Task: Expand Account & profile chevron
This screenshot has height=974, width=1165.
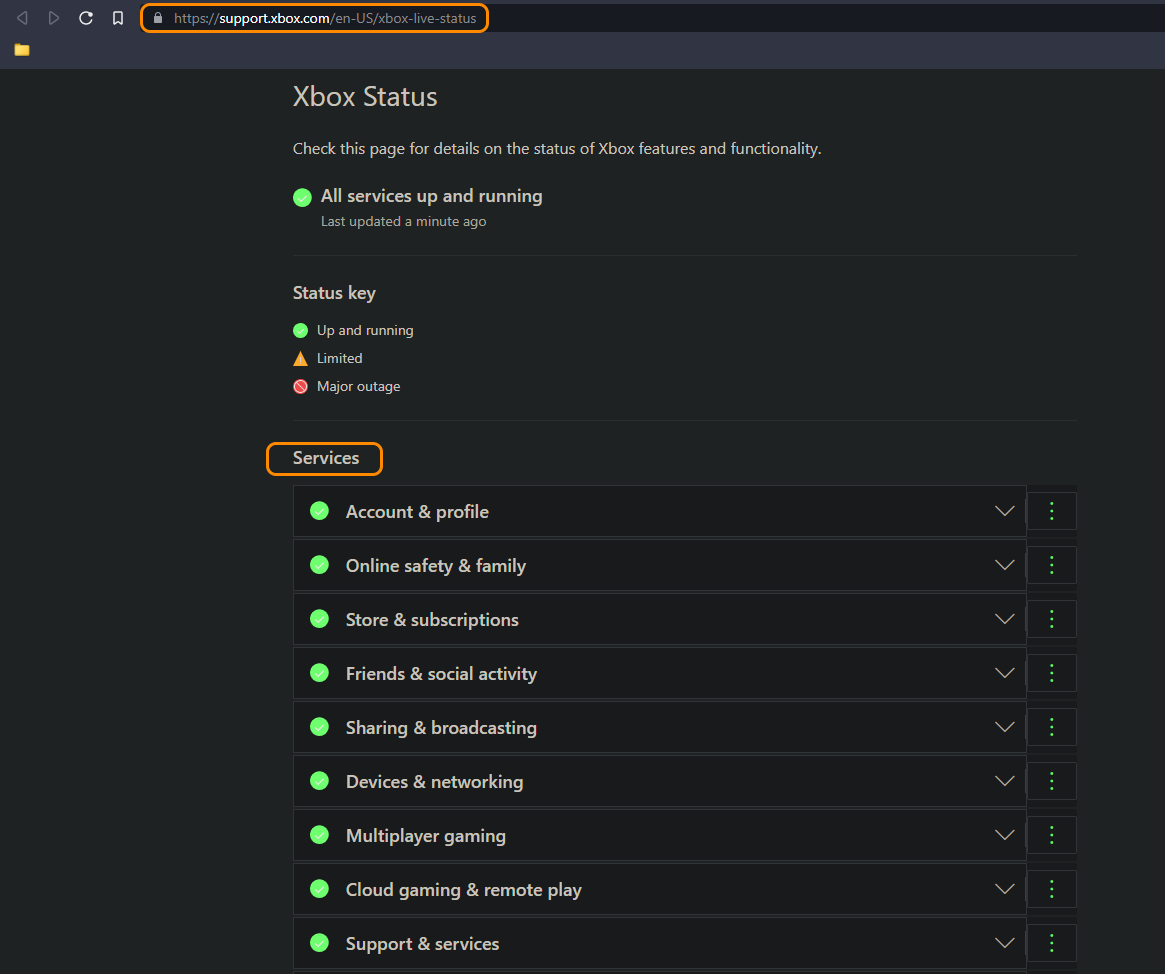Action: point(1005,511)
